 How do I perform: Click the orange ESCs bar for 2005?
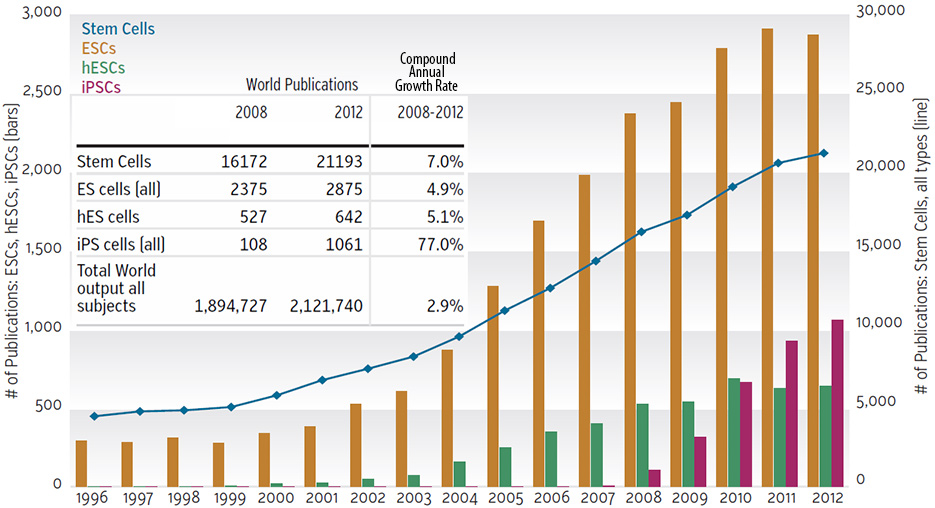pos(493,386)
